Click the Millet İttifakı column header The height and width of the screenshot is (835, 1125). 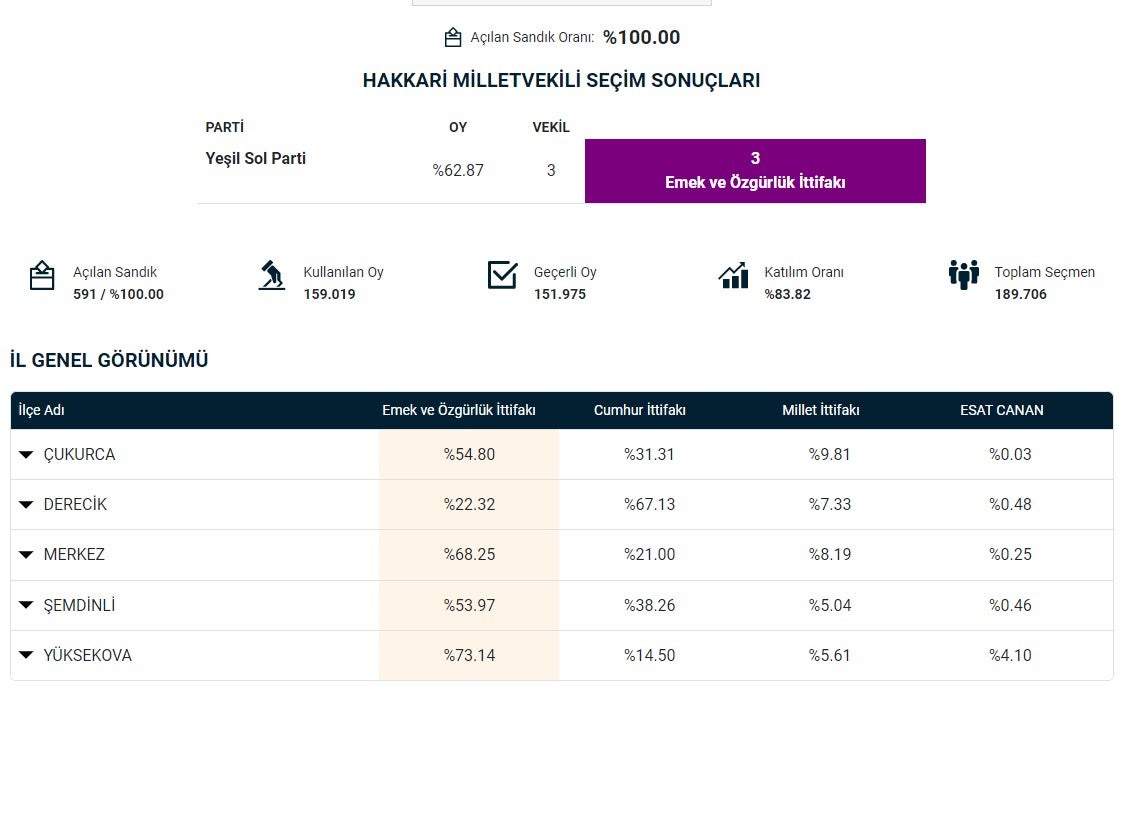pyautogui.click(x=820, y=410)
